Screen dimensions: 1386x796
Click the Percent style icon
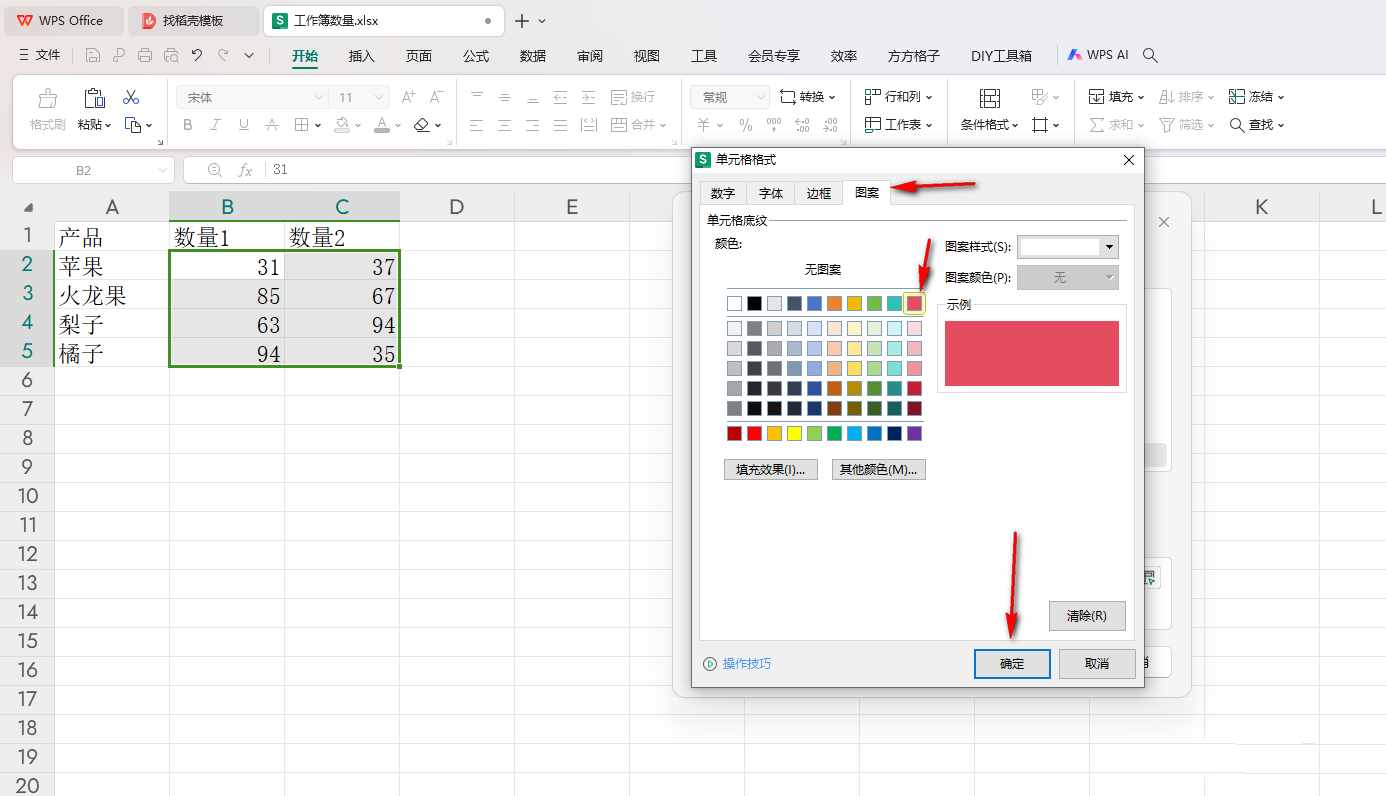coord(746,125)
